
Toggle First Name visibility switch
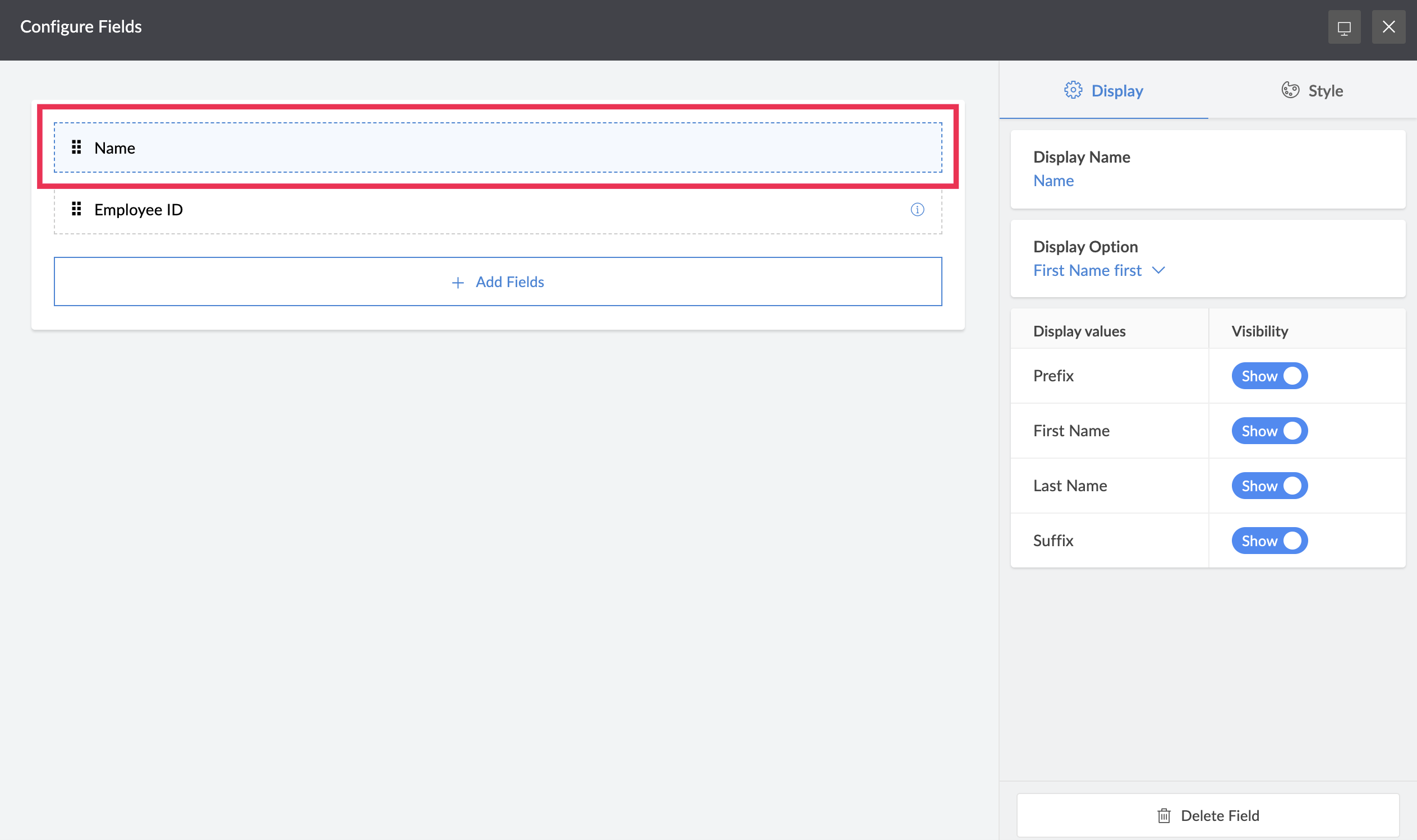tap(1269, 431)
